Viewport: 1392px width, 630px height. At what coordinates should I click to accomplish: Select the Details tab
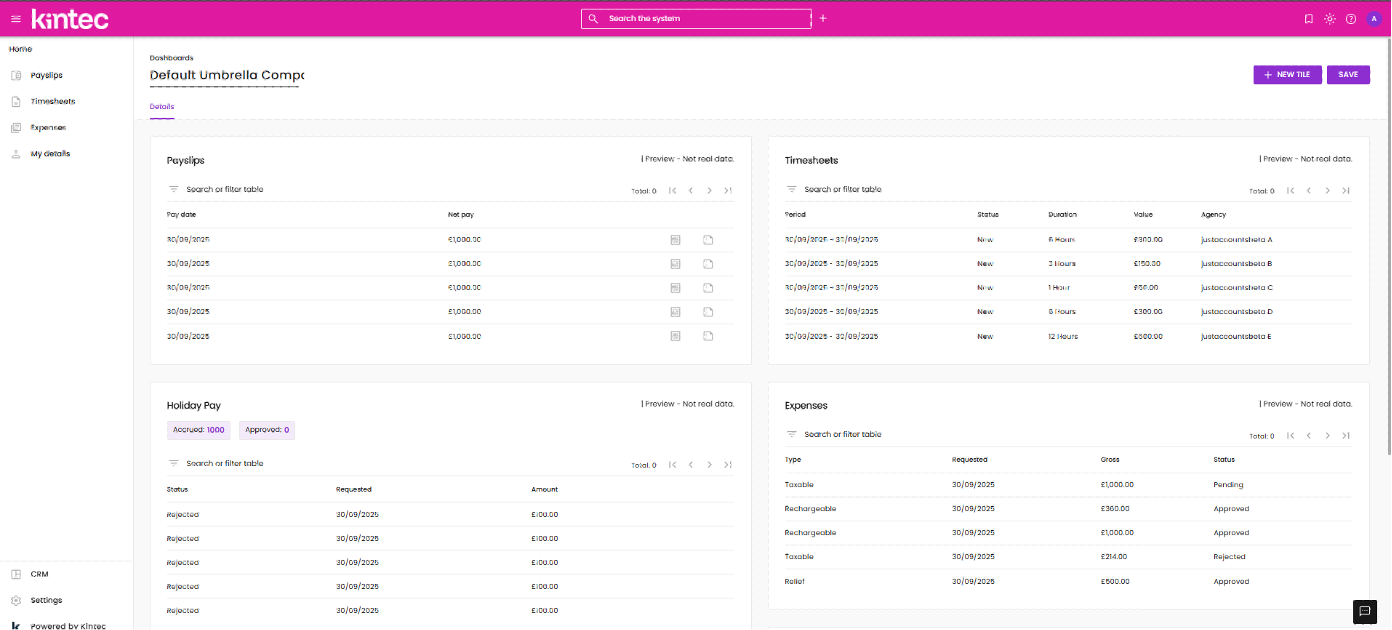[x=162, y=106]
